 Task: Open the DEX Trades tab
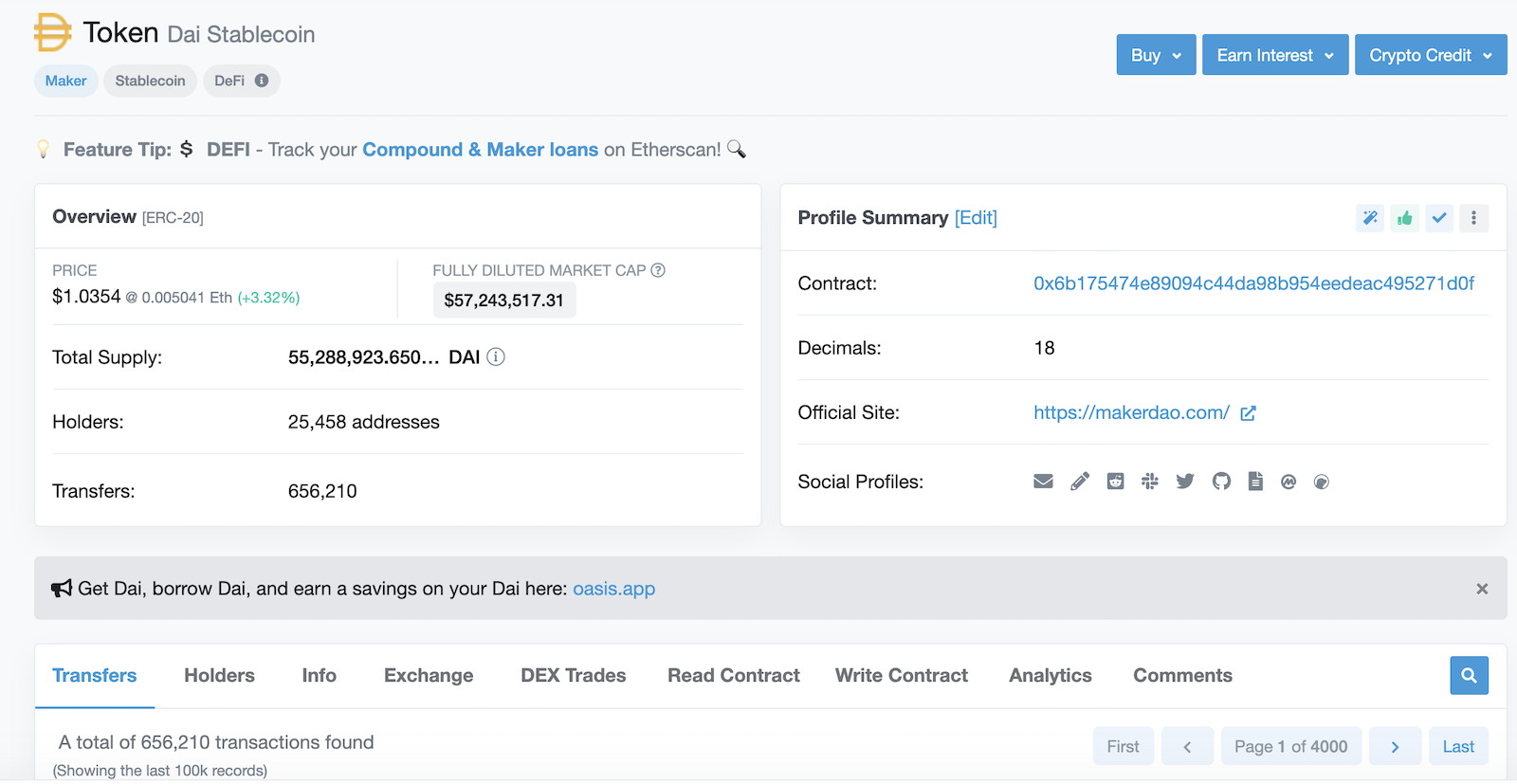coord(574,675)
